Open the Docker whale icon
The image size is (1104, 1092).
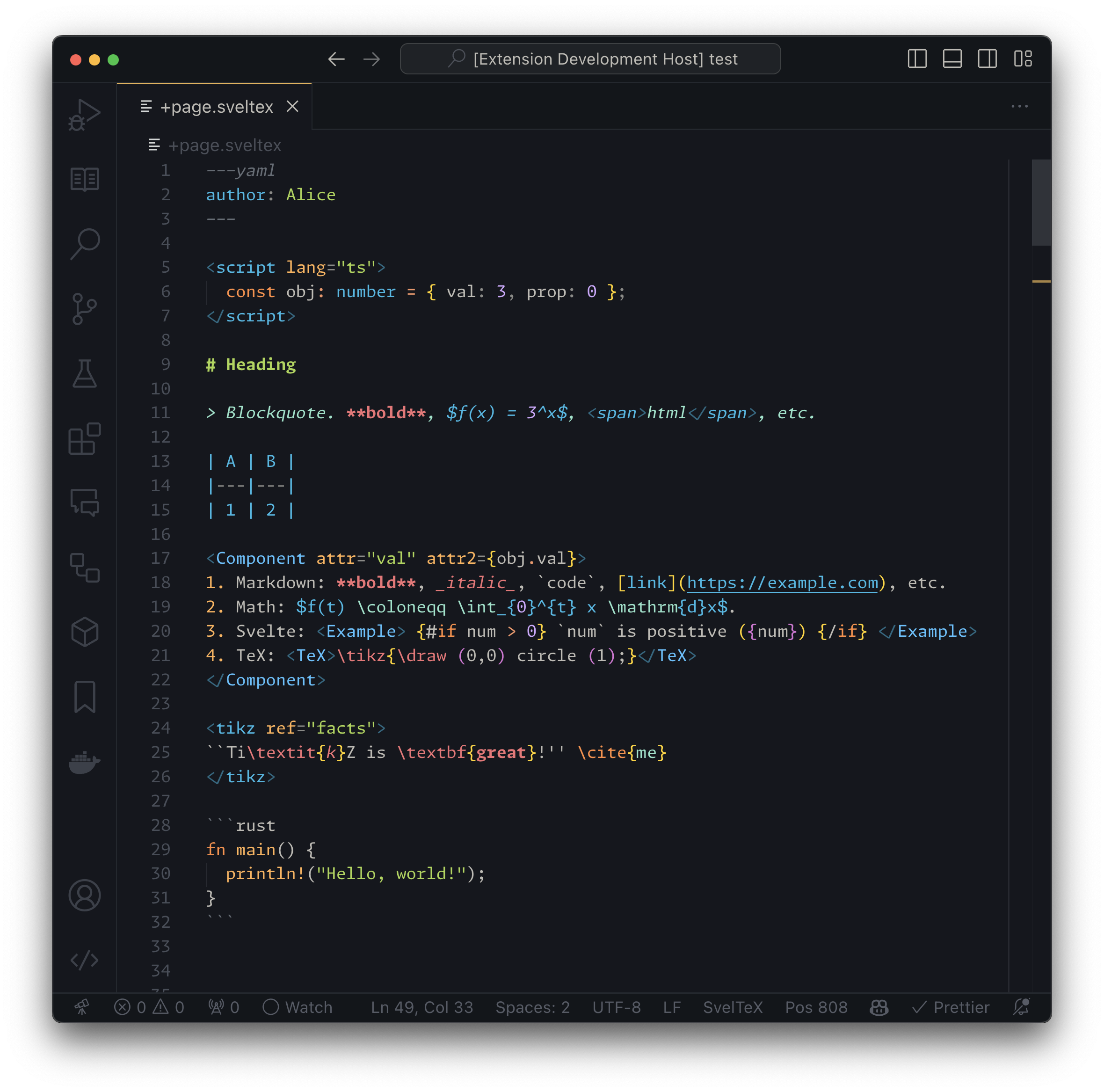85,762
